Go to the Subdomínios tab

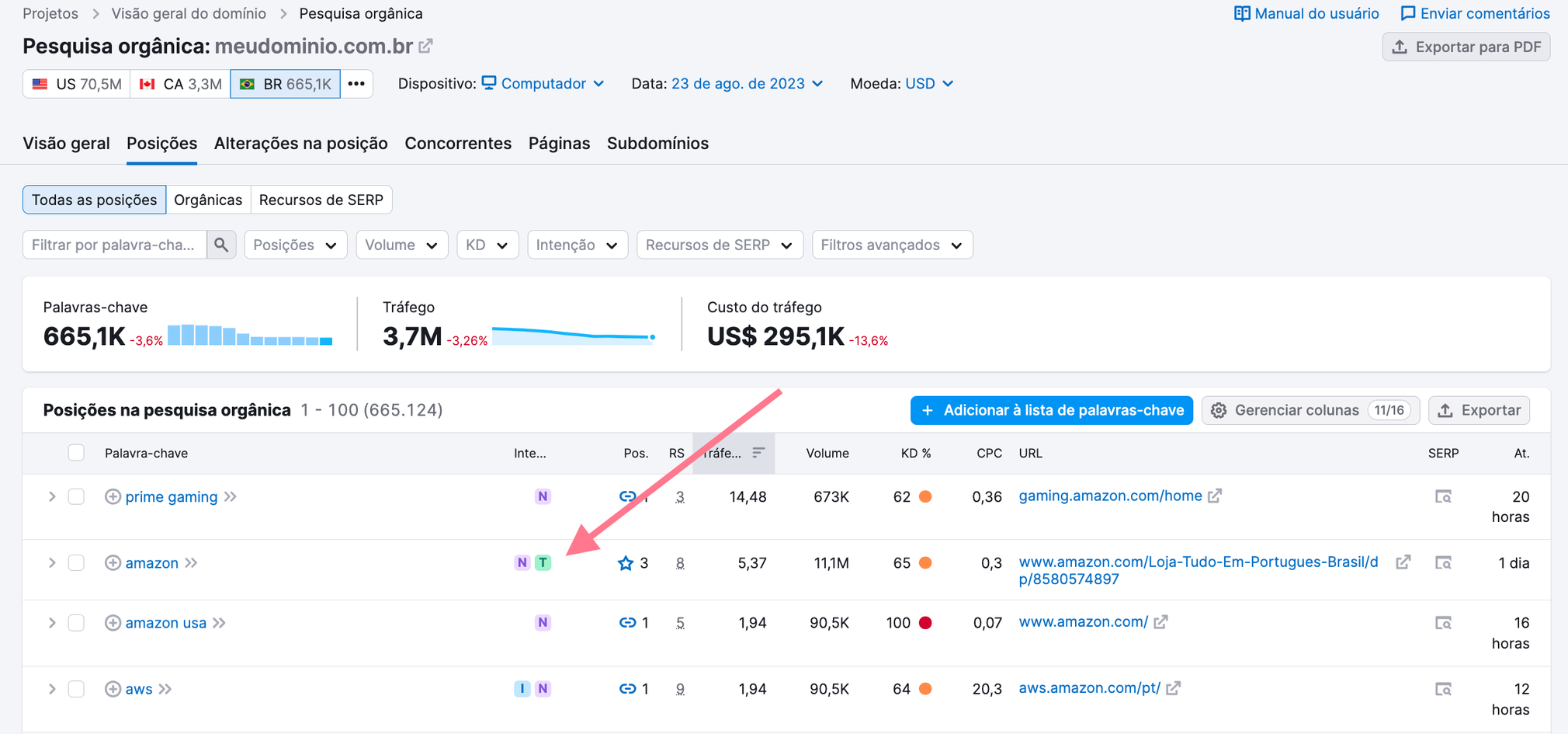(657, 143)
